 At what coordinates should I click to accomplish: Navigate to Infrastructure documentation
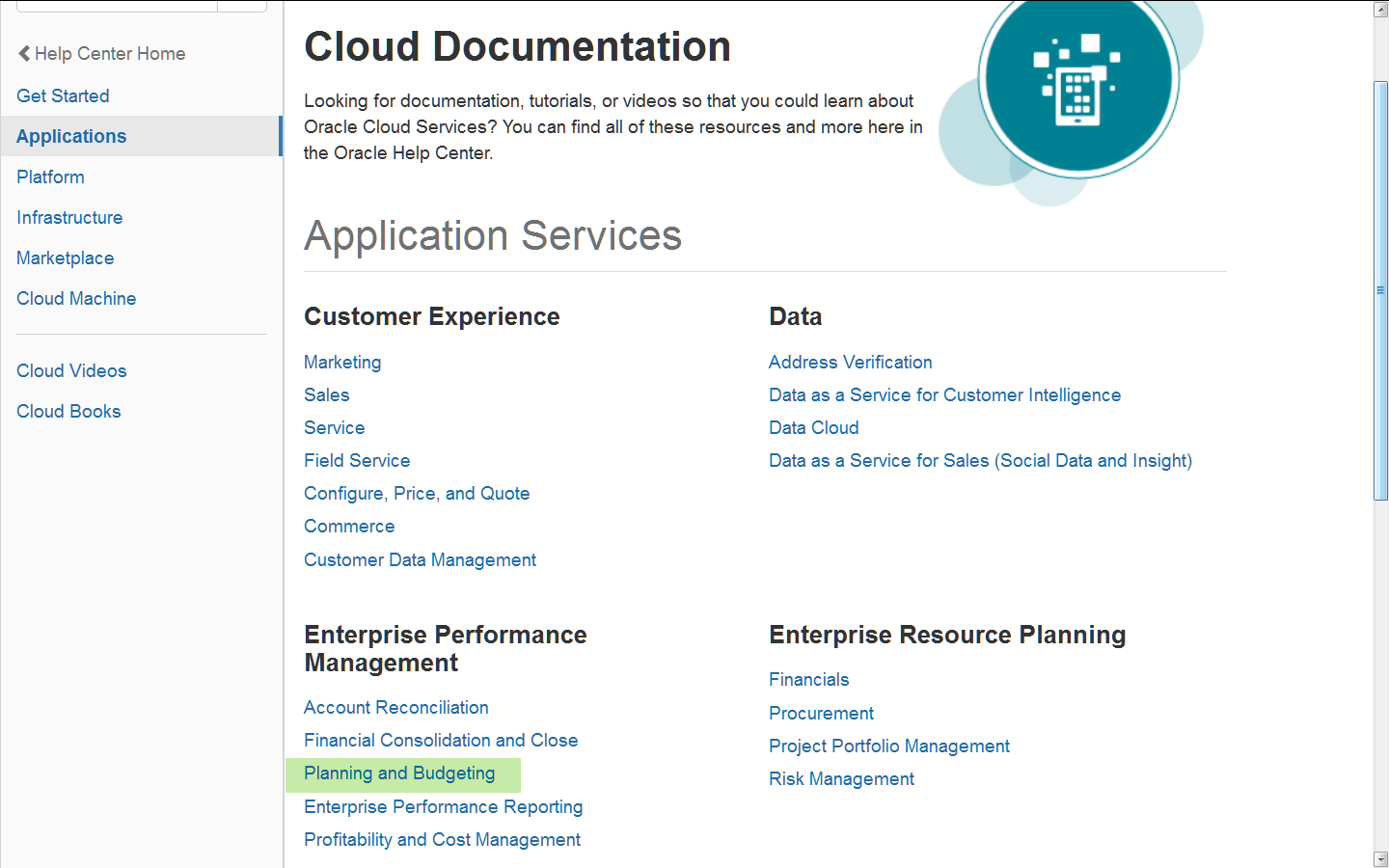pos(69,217)
